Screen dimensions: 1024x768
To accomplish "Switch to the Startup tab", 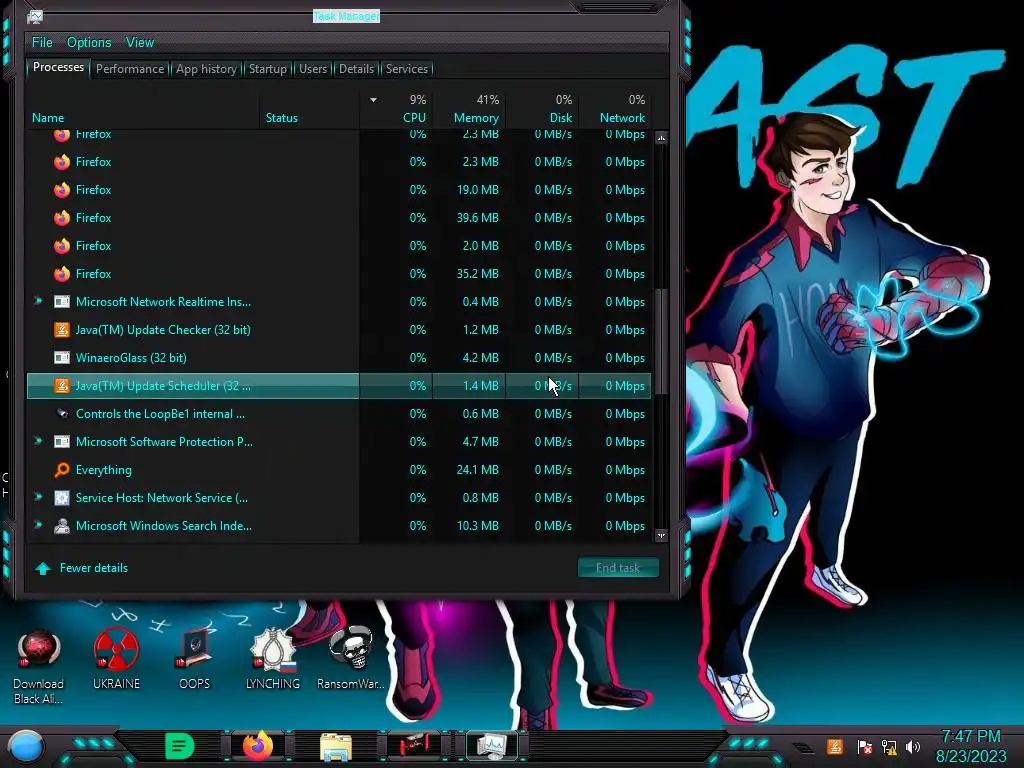I will click(268, 69).
